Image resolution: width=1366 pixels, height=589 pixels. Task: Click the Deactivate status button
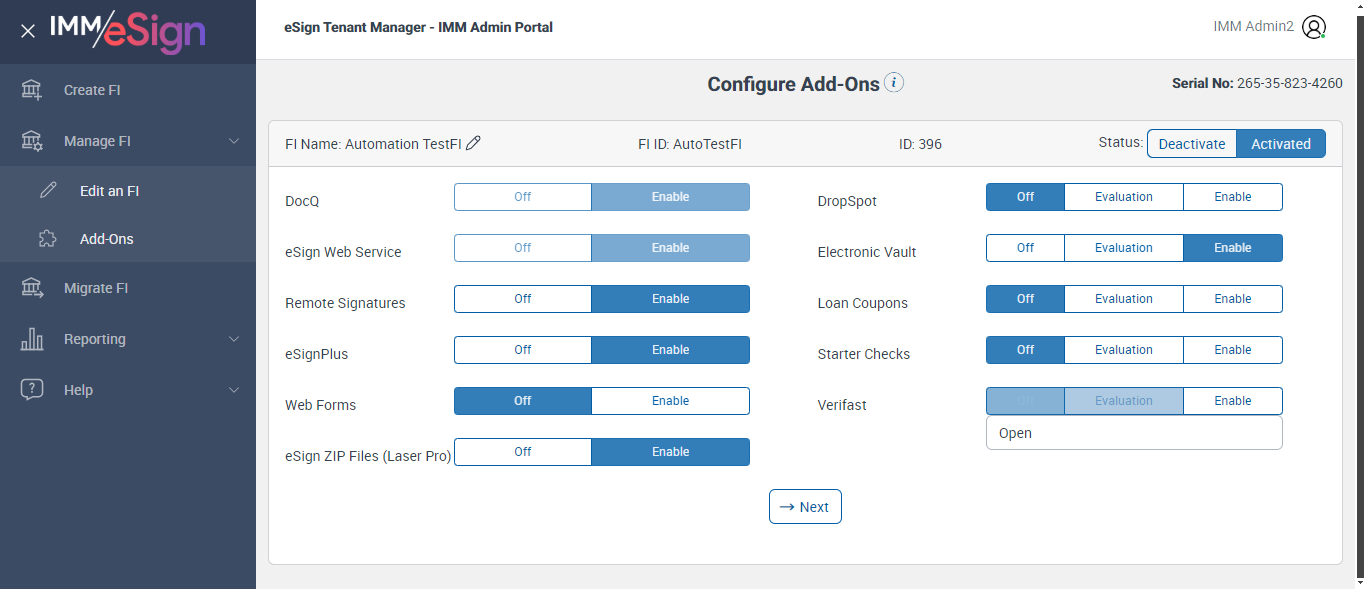(1191, 144)
